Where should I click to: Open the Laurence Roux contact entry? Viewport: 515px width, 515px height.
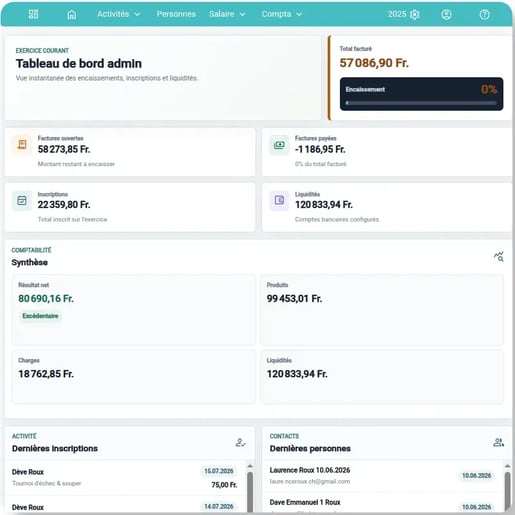382,476
